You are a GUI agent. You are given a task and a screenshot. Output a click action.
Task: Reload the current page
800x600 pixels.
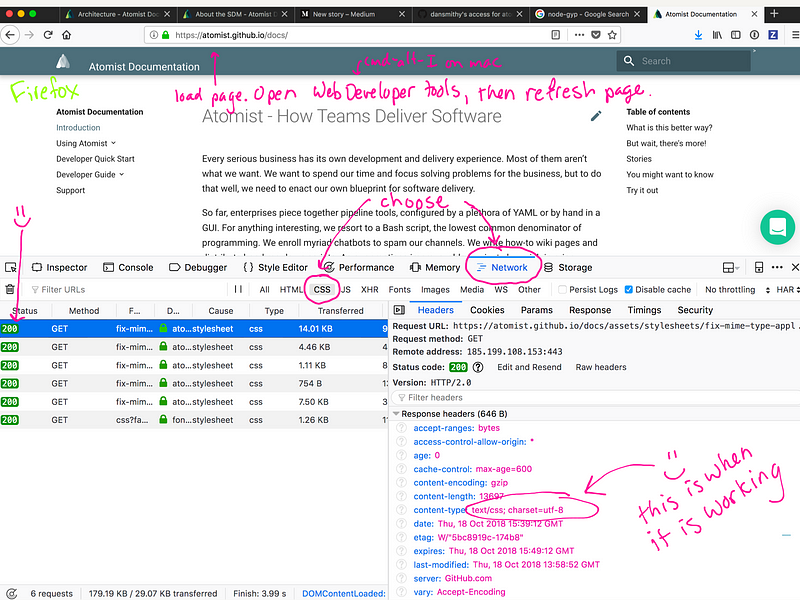point(48,35)
